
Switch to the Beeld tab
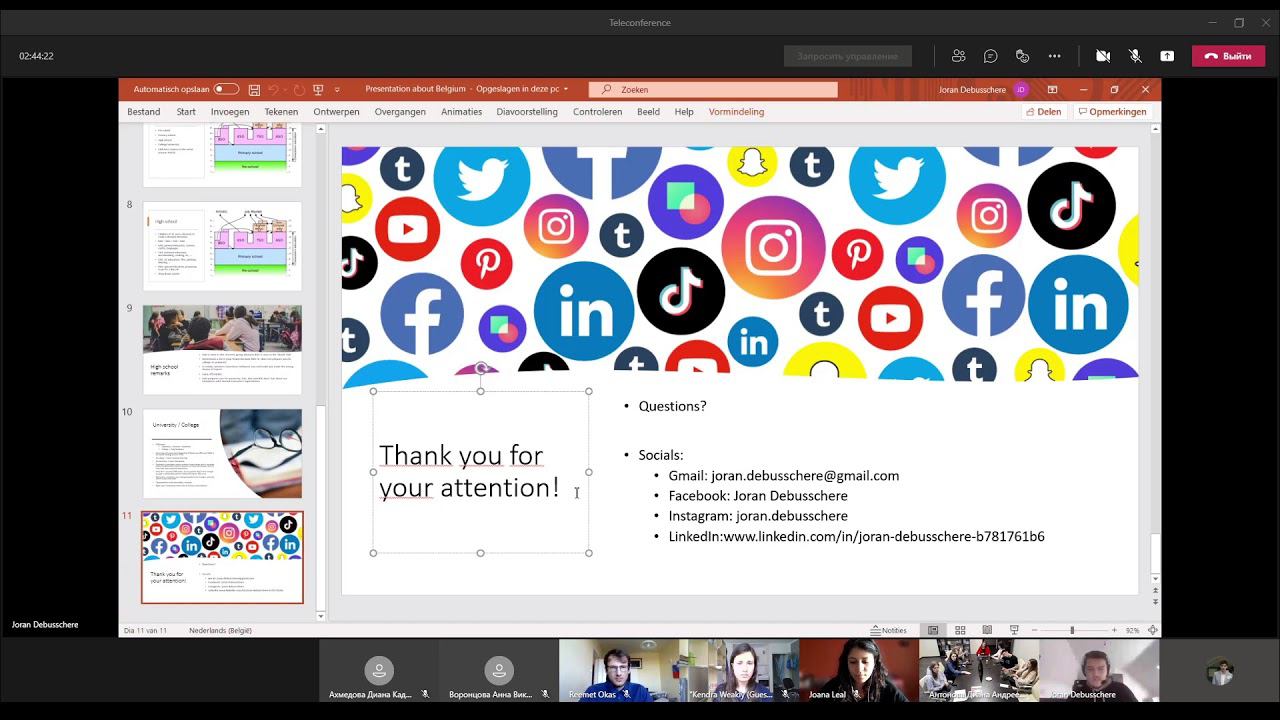tap(649, 112)
